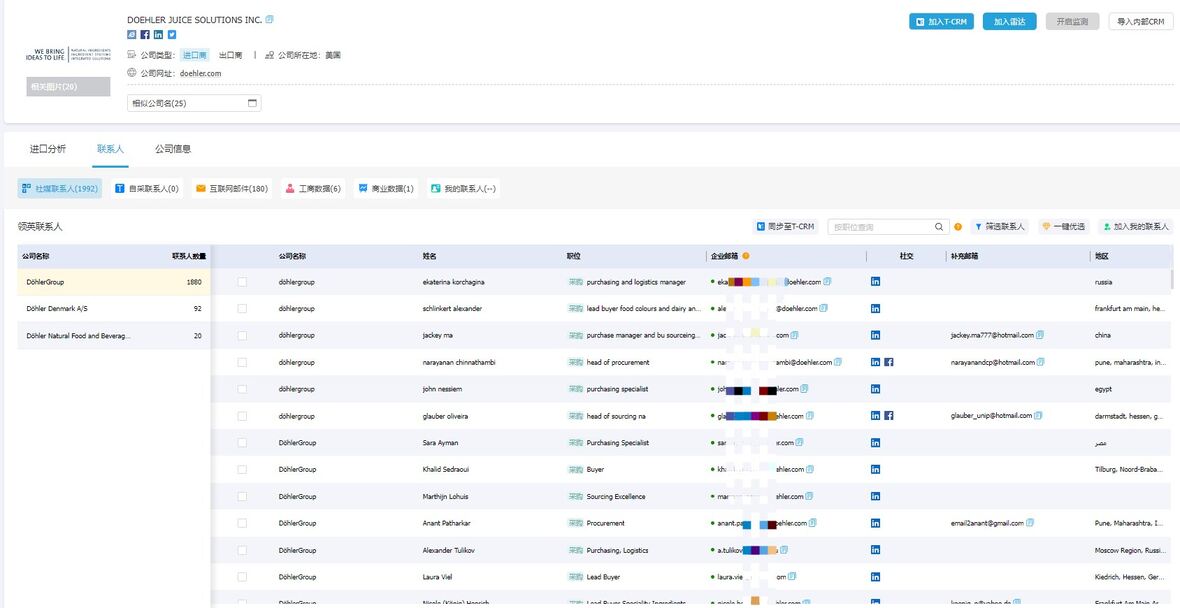Click the 导入内部CRM button
The height and width of the screenshot is (608, 1180).
pos(1141,22)
